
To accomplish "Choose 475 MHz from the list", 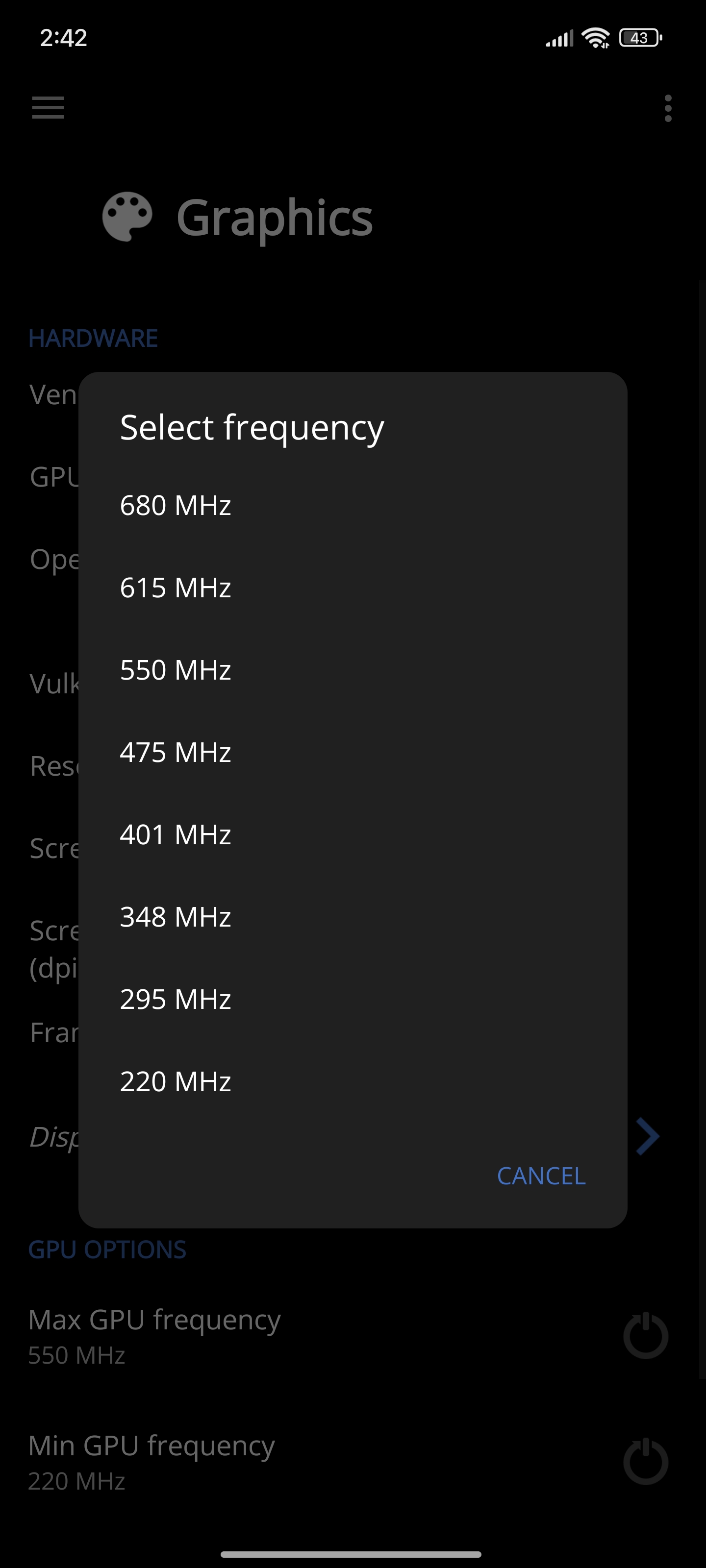I will tap(353, 752).
